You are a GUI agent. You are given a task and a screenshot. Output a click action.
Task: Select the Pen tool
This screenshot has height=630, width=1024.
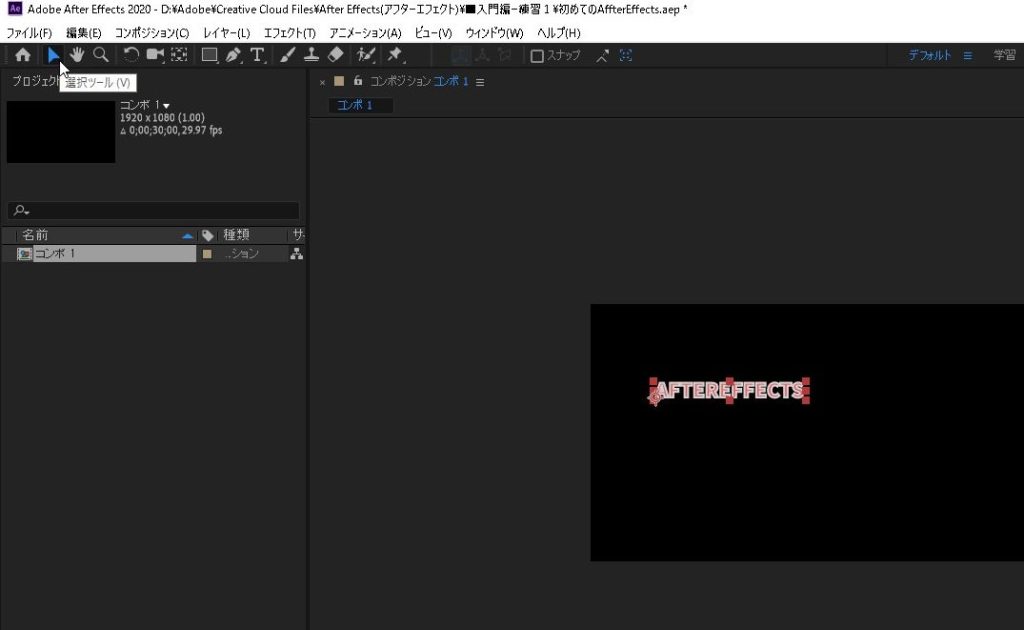(233, 56)
